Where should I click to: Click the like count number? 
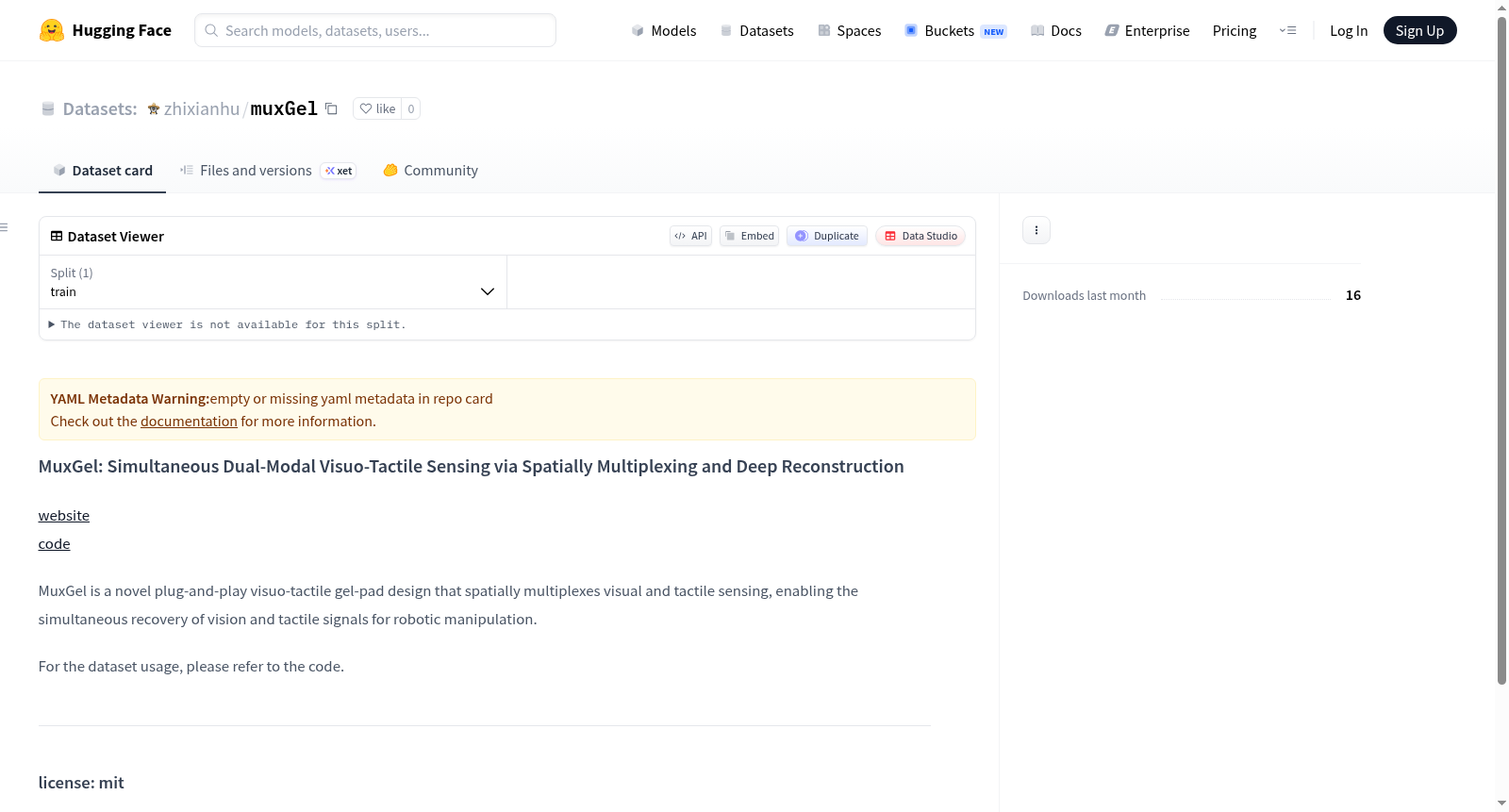point(411,108)
